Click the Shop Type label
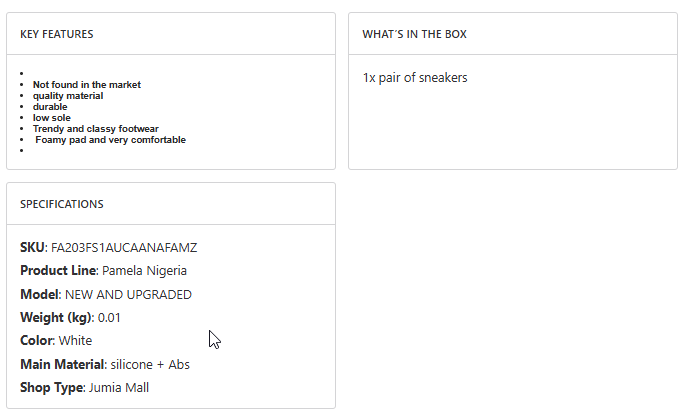The height and width of the screenshot is (420, 687). click(x=51, y=388)
